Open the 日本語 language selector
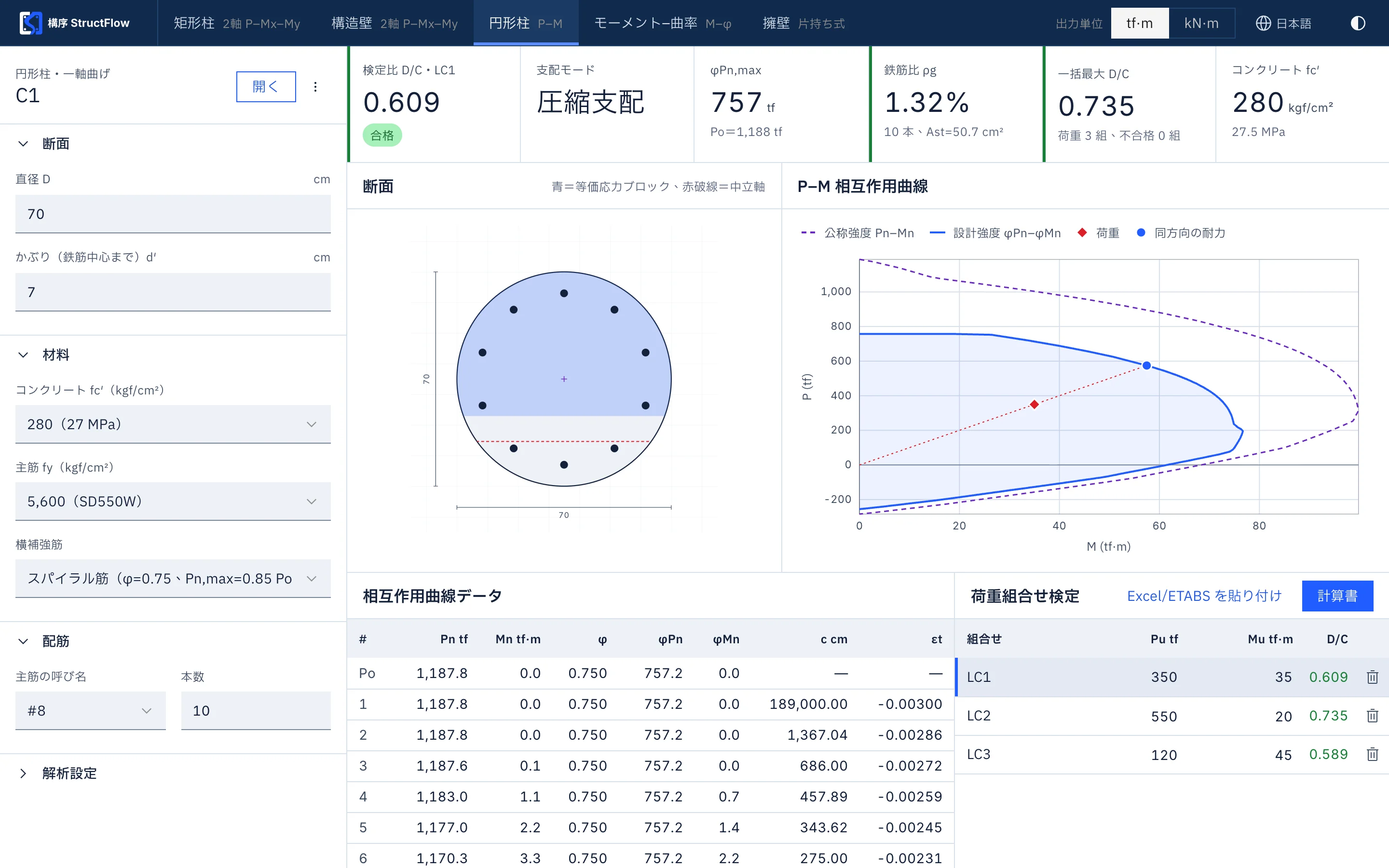Screen dimensions: 1389x868 (1283, 23)
